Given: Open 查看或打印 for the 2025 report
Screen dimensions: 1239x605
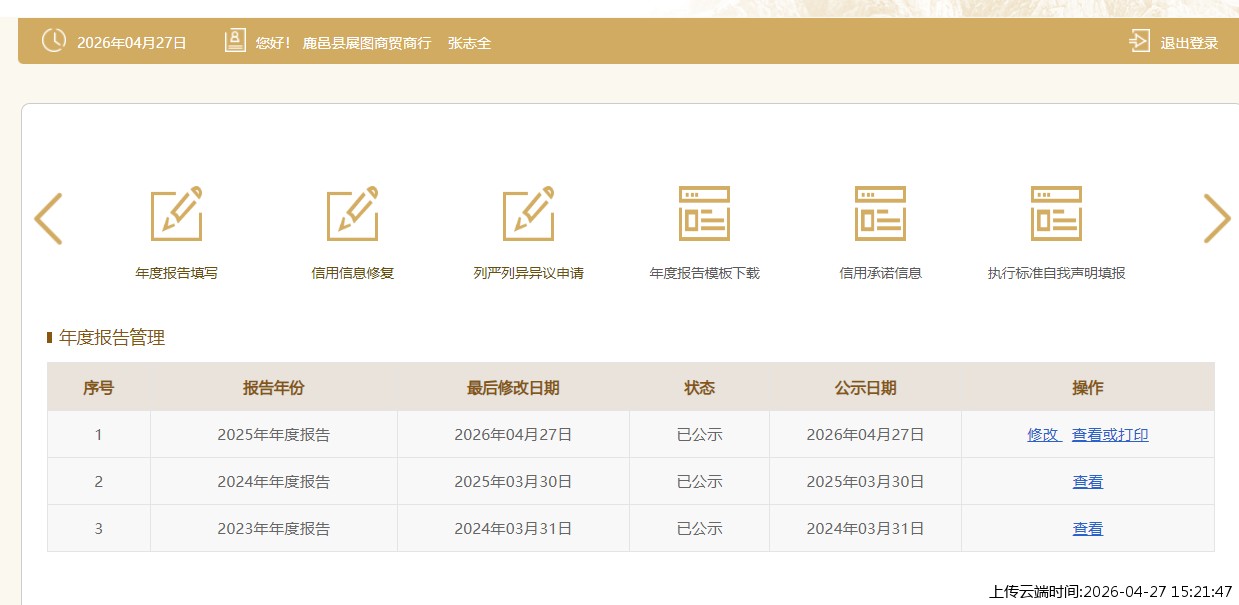Looking at the screenshot, I should click(1110, 435).
